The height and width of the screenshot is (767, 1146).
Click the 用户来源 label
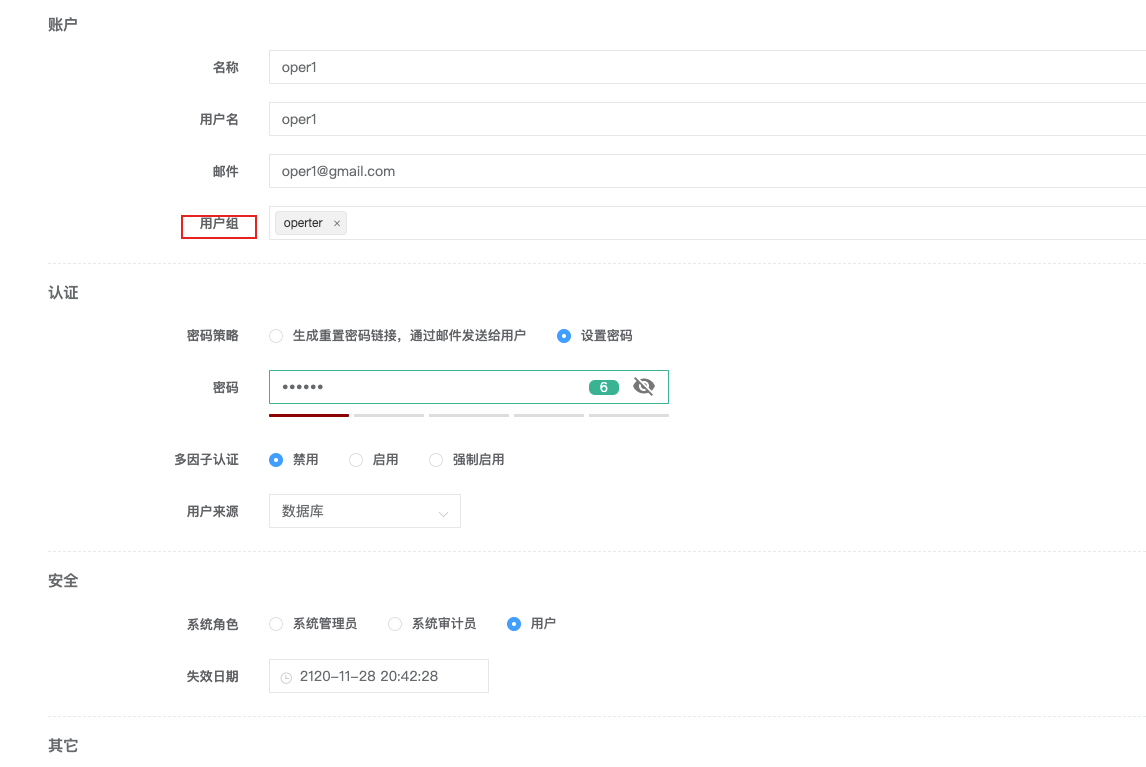pyautogui.click(x=213, y=511)
